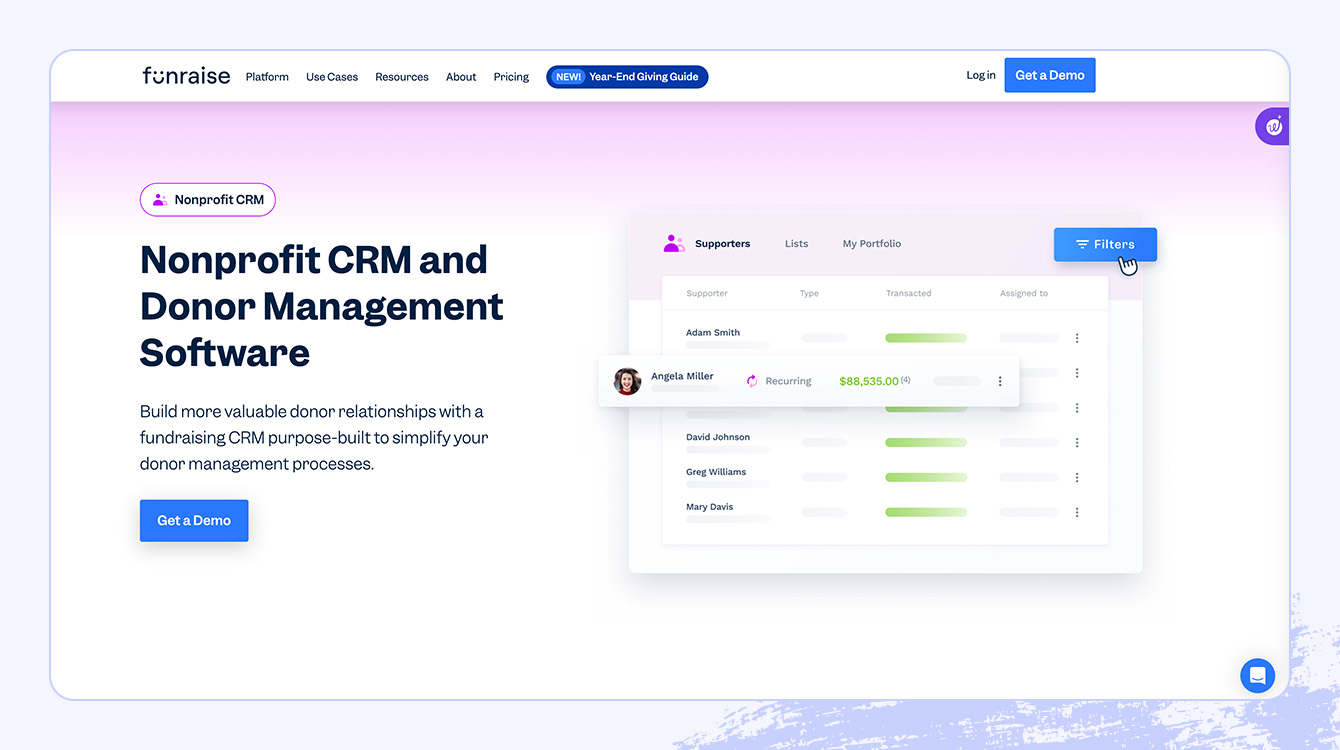Open the Greg Williams row options menu
1340x750 pixels.
click(x=1077, y=478)
